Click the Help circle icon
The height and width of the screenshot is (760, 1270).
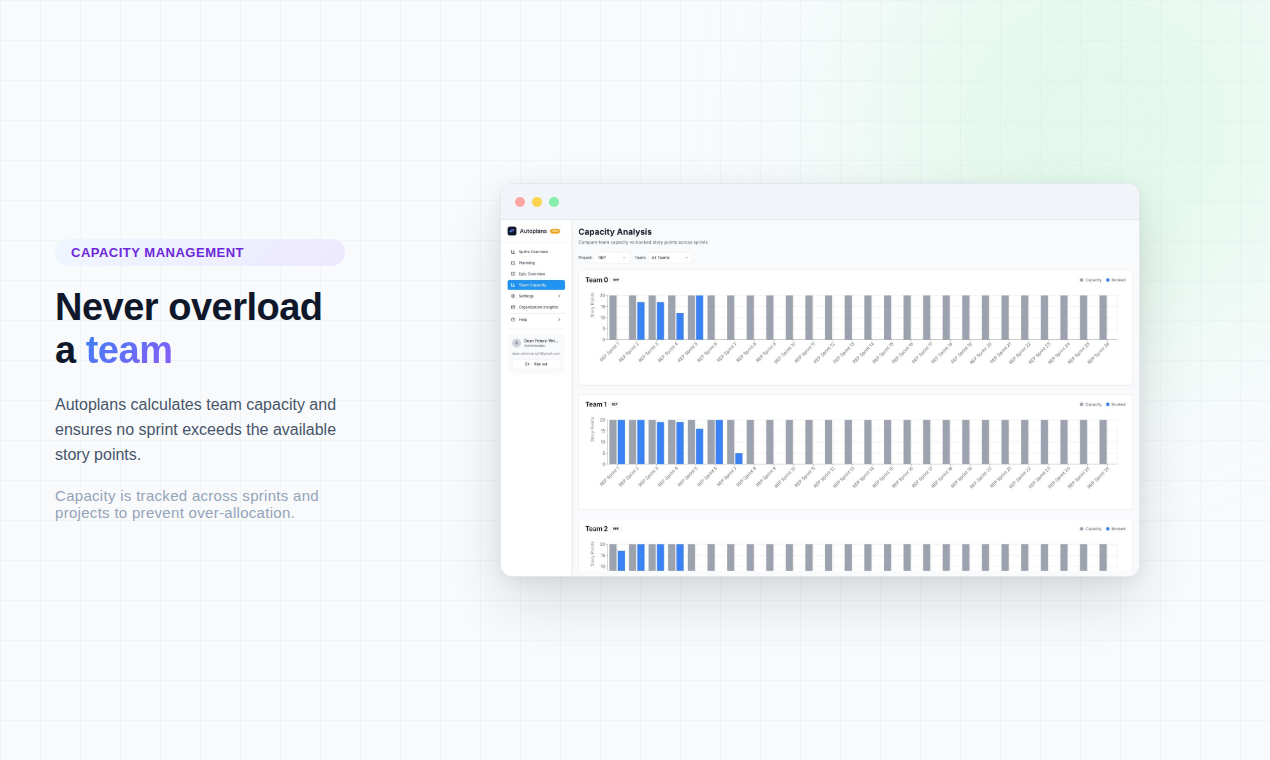[513, 319]
